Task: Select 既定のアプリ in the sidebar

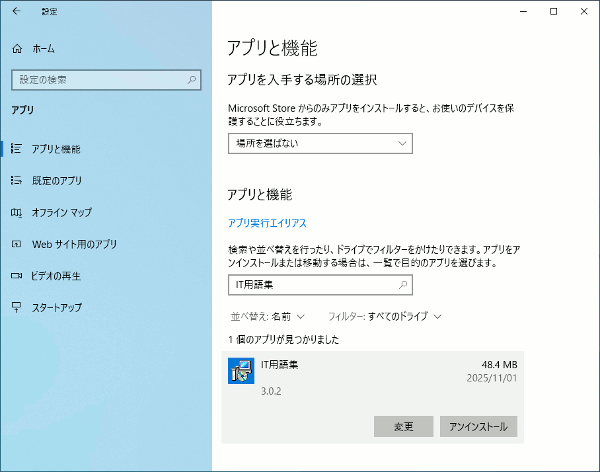Action: click(57, 181)
